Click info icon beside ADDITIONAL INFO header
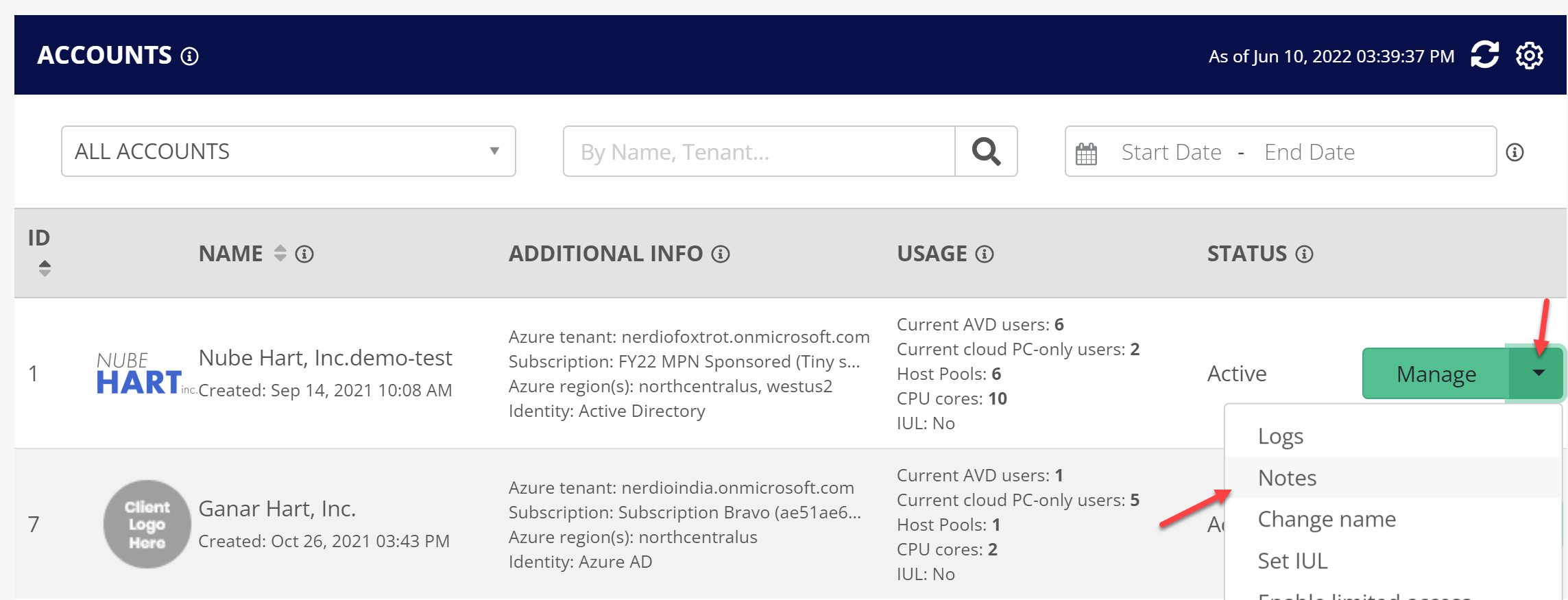Image resolution: width=1568 pixels, height=600 pixels. (x=721, y=254)
